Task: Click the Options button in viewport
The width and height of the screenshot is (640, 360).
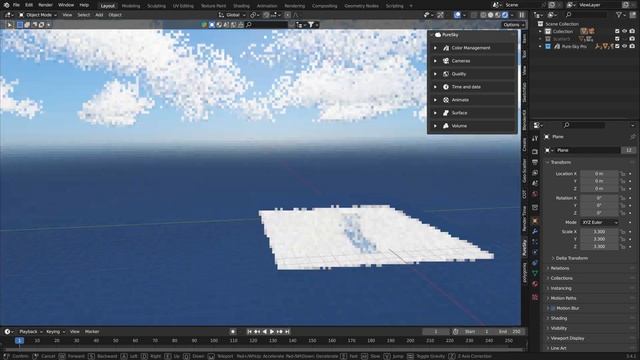Action: (x=513, y=25)
